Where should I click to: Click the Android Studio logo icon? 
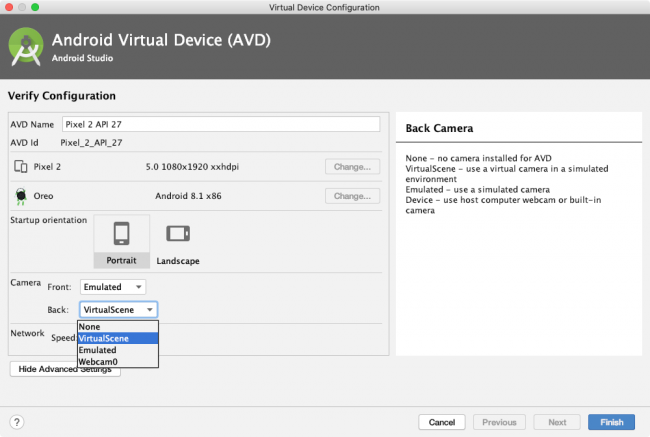pos(24,46)
